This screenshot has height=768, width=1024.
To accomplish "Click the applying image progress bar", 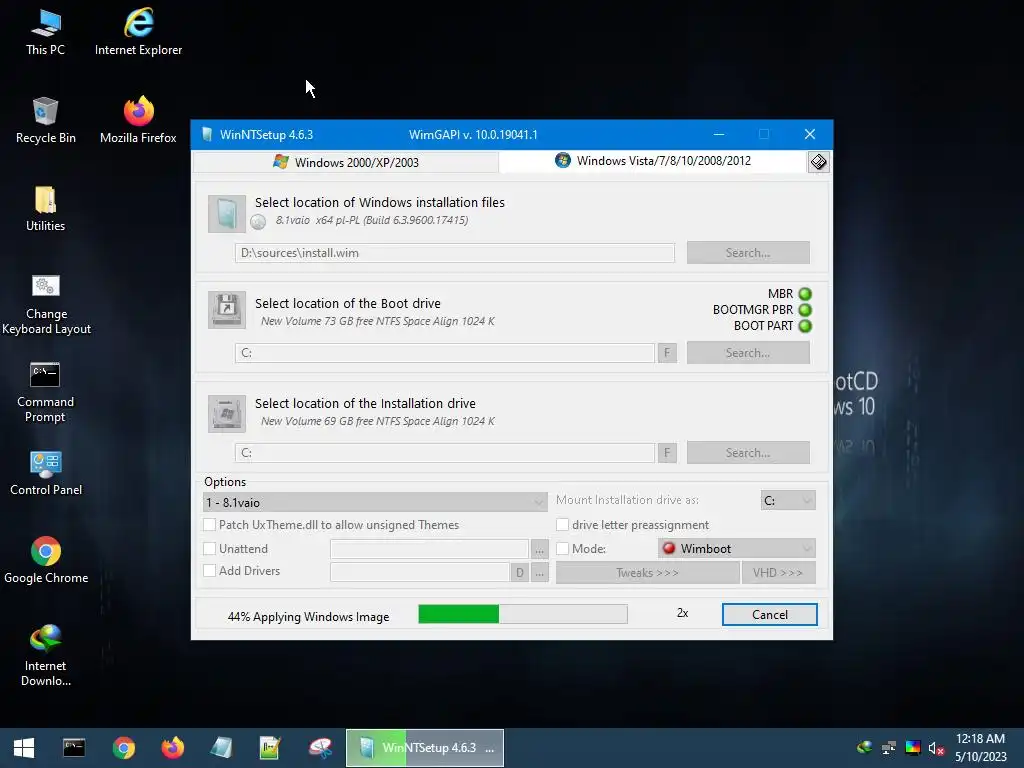I will point(523,614).
